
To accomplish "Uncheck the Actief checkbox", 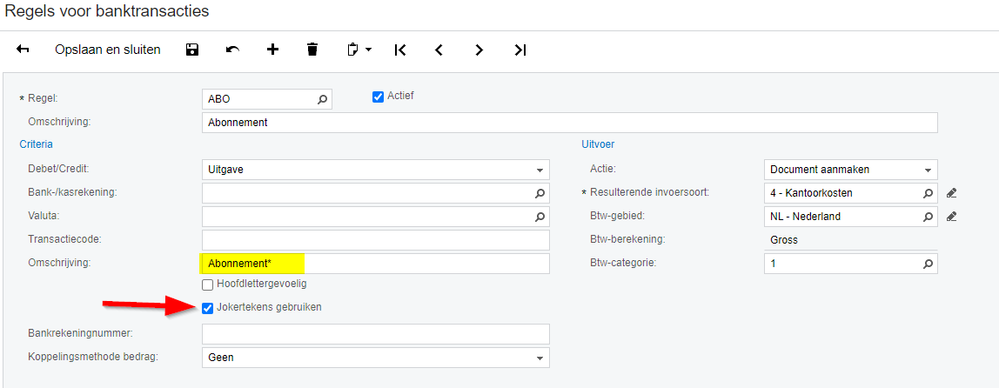I will pos(378,97).
